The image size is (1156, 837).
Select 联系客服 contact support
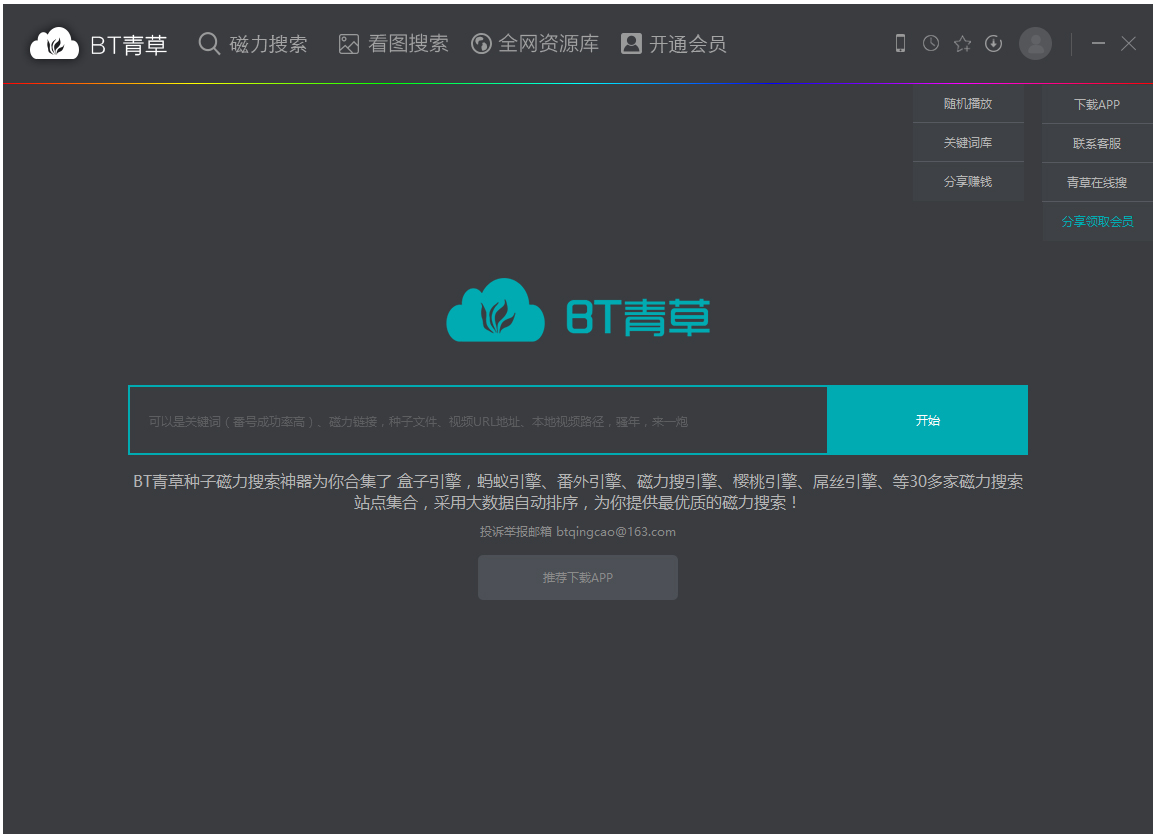(1097, 143)
